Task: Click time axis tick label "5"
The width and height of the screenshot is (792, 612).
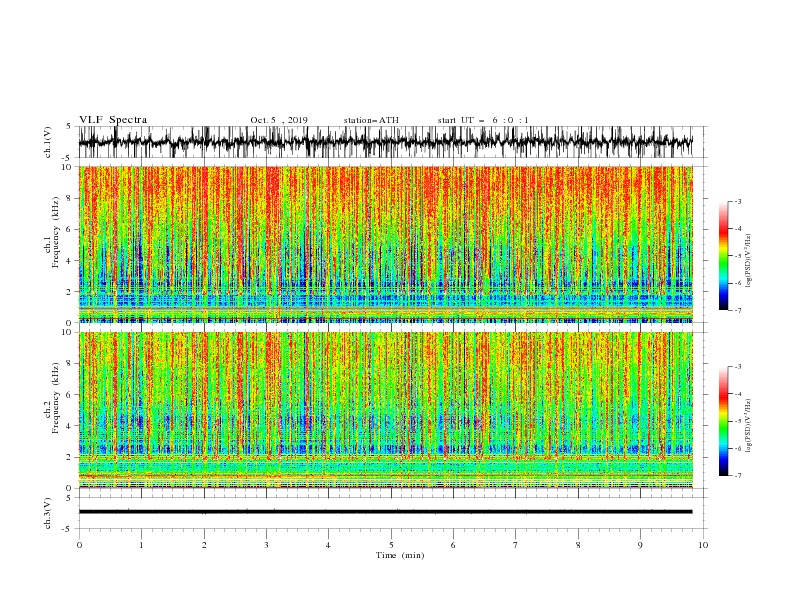Action: (391, 545)
